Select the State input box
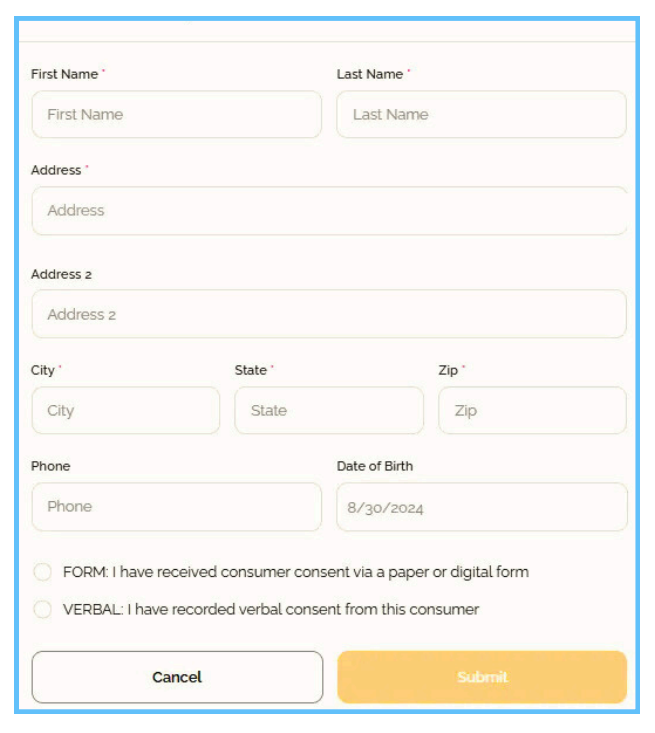The width and height of the screenshot is (655, 733). pyautogui.click(x=329, y=410)
